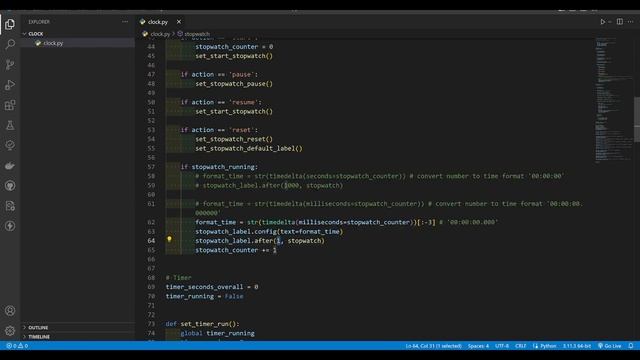Click 'resume' string on line 50
Image resolution: width=640 pixels, height=360 pixels.
pyautogui.click(x=243, y=102)
